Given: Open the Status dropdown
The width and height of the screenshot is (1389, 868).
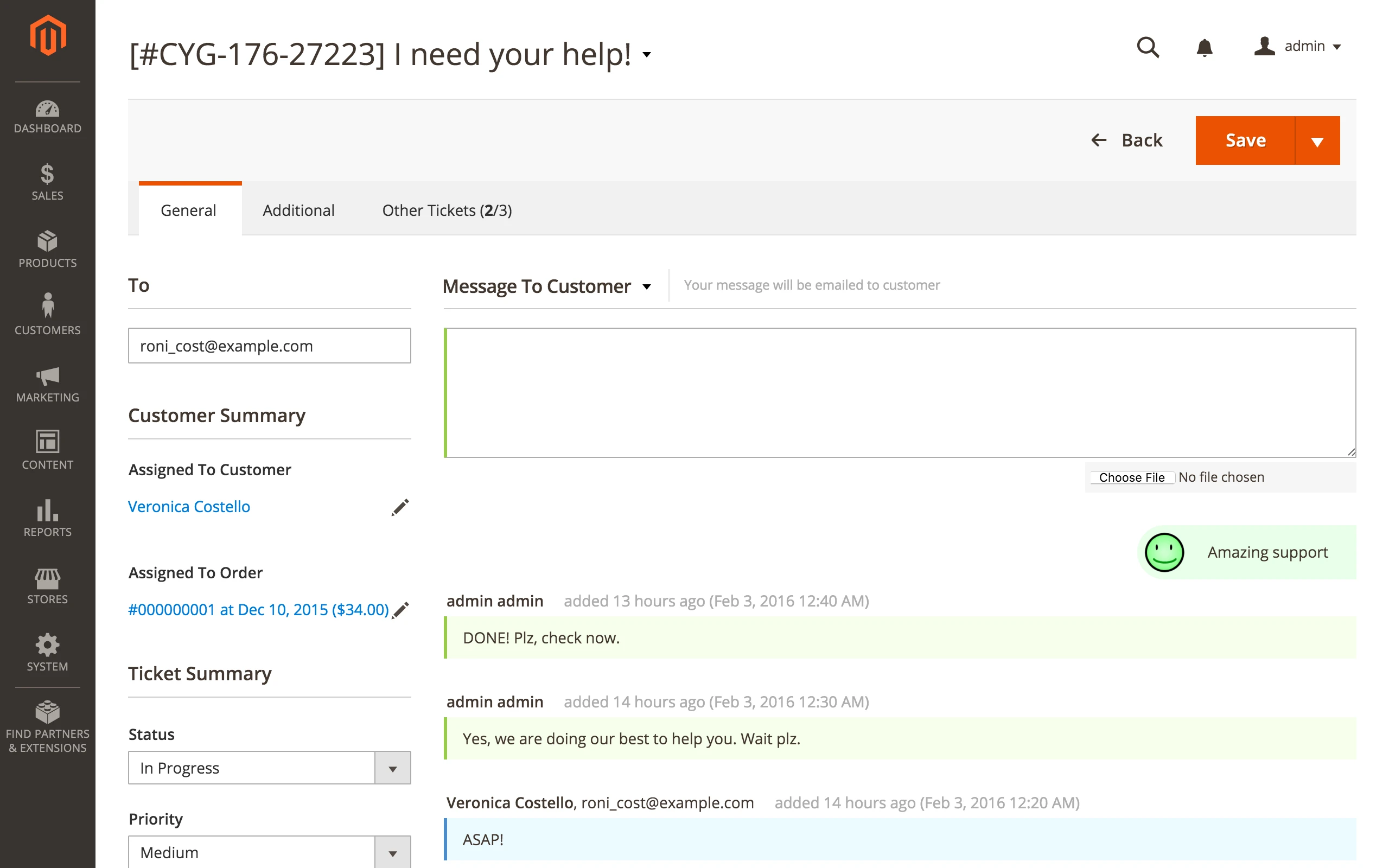Looking at the screenshot, I should 269,768.
